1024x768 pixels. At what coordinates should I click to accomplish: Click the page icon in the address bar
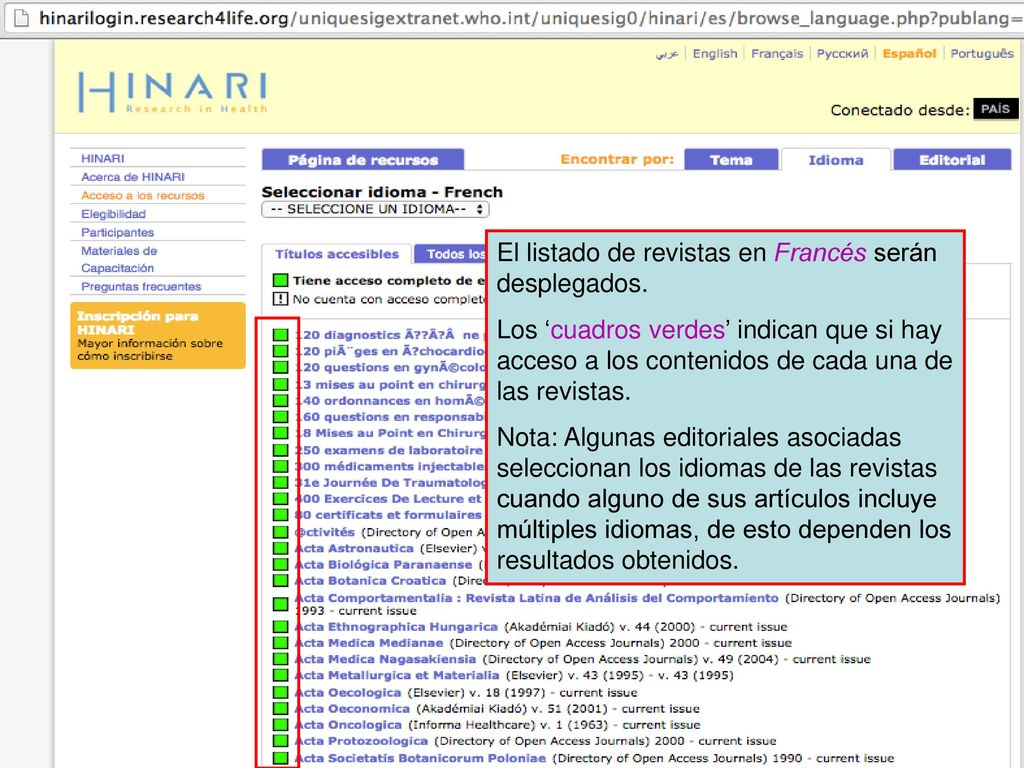22,18
